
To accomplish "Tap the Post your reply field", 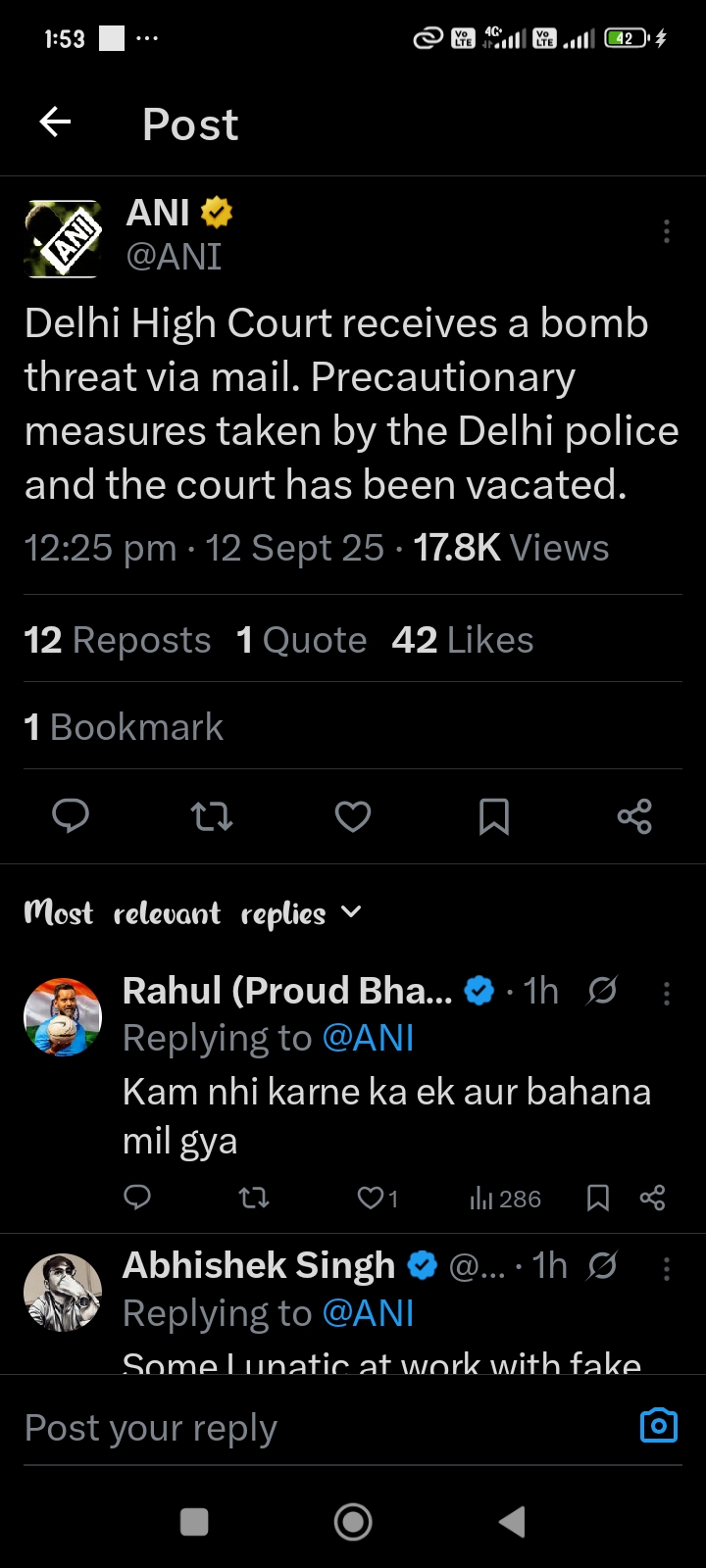I will (x=294, y=1428).
